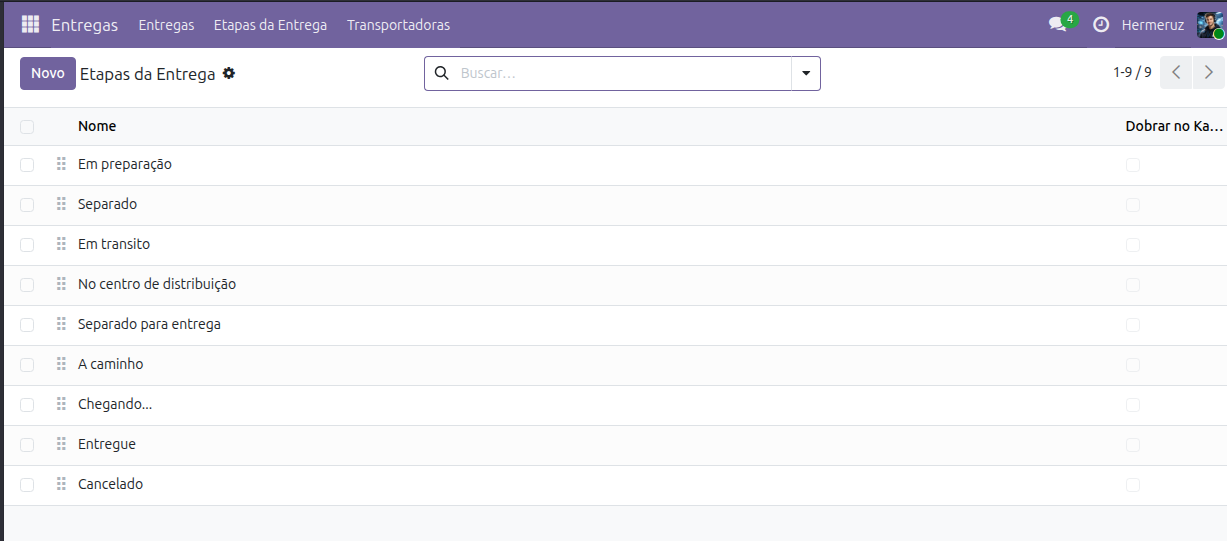Toggle Dobrar no Kanban for Em transito
This screenshot has height=541, width=1227.
coord(1132,244)
